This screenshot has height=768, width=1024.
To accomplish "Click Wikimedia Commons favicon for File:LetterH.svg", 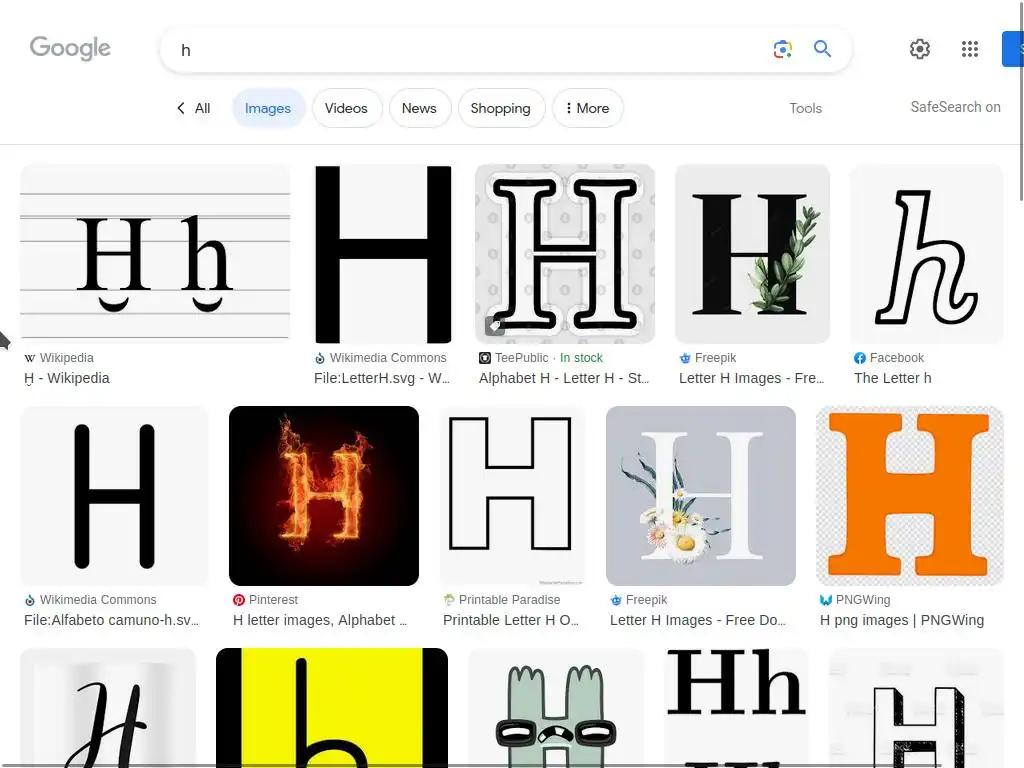I will pos(320,358).
